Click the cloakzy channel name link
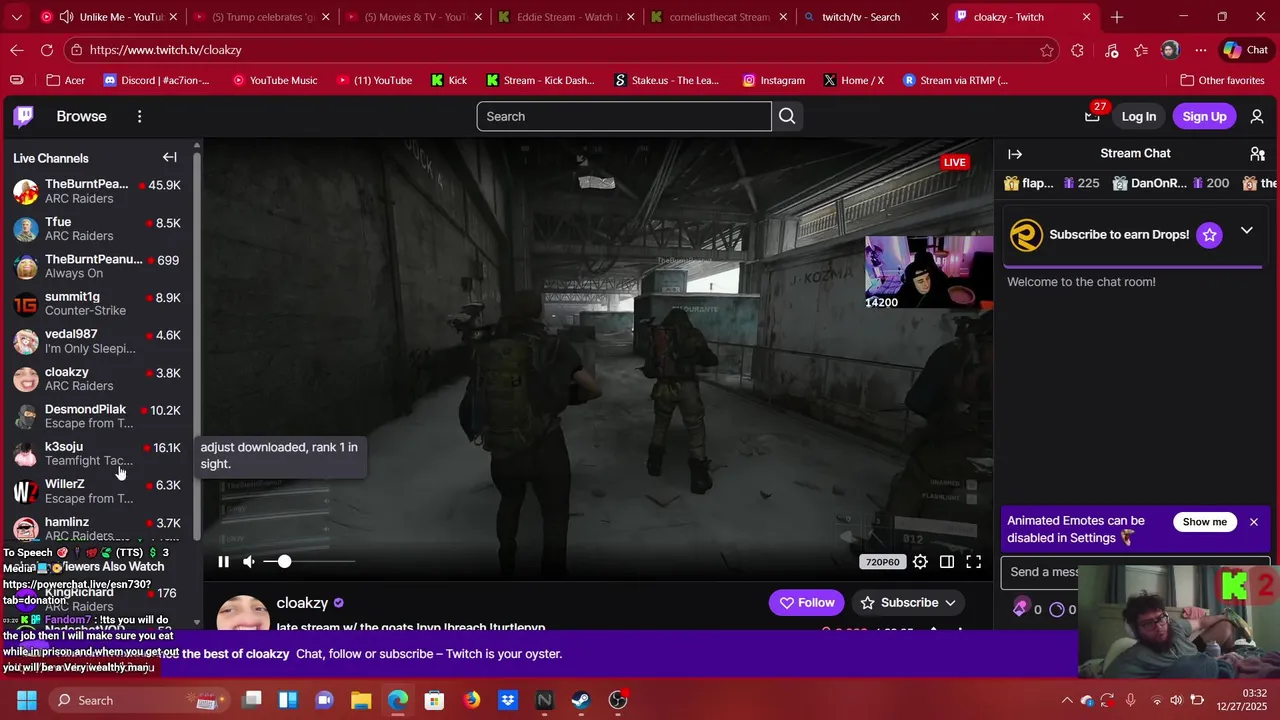Screen dimensions: 1280x720 [x=303, y=603]
